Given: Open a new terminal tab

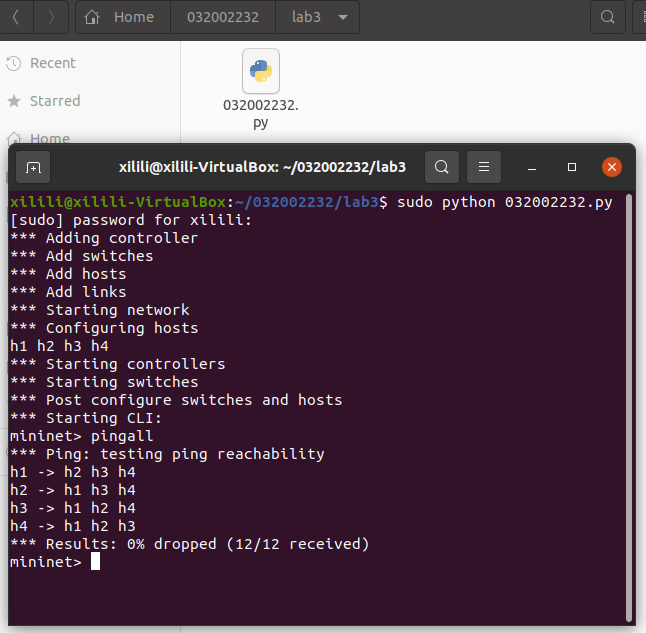Looking at the screenshot, I should 33,167.
